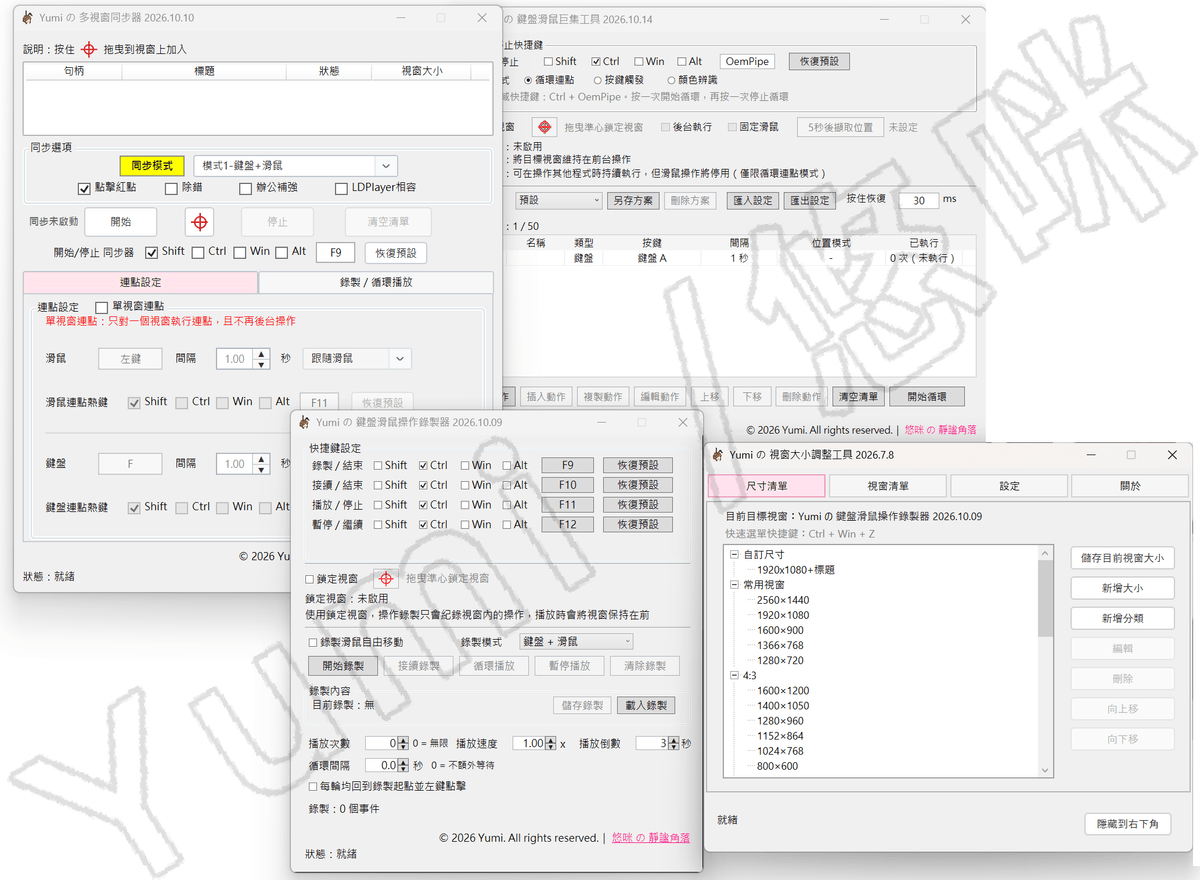Check 錄製滑鼠自由移動 in the recorder
1200x880 pixels.
pos(313,642)
